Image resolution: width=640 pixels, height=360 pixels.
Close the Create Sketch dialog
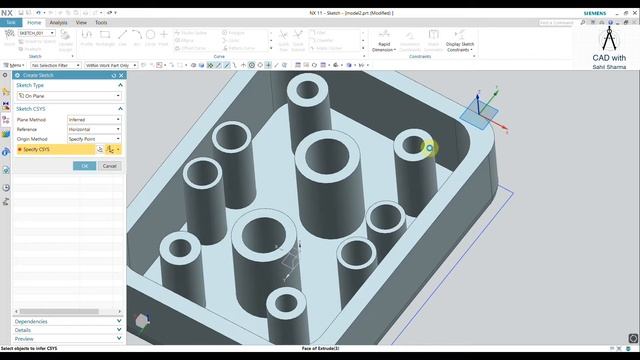coord(121,76)
